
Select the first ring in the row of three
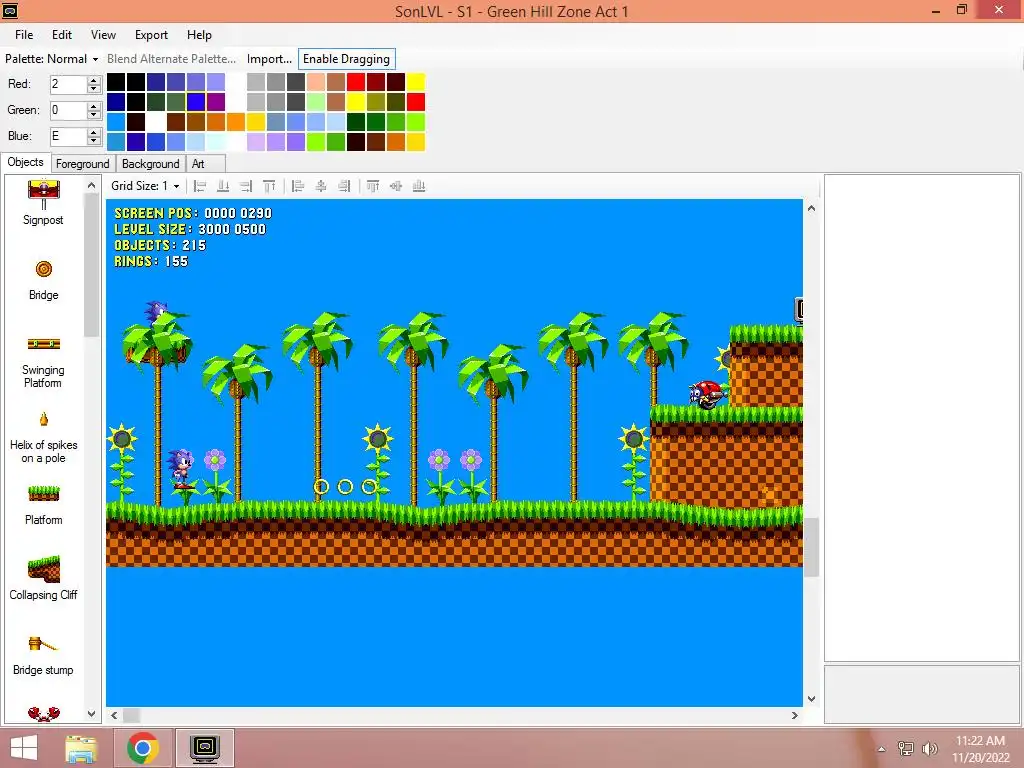(x=321, y=487)
